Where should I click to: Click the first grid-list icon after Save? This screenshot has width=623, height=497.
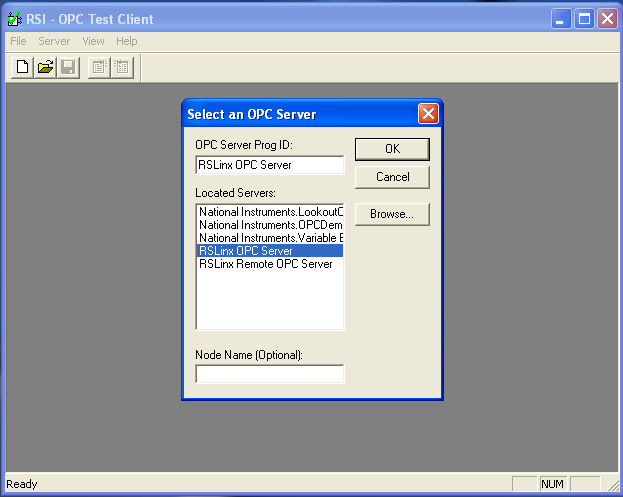click(x=99, y=67)
